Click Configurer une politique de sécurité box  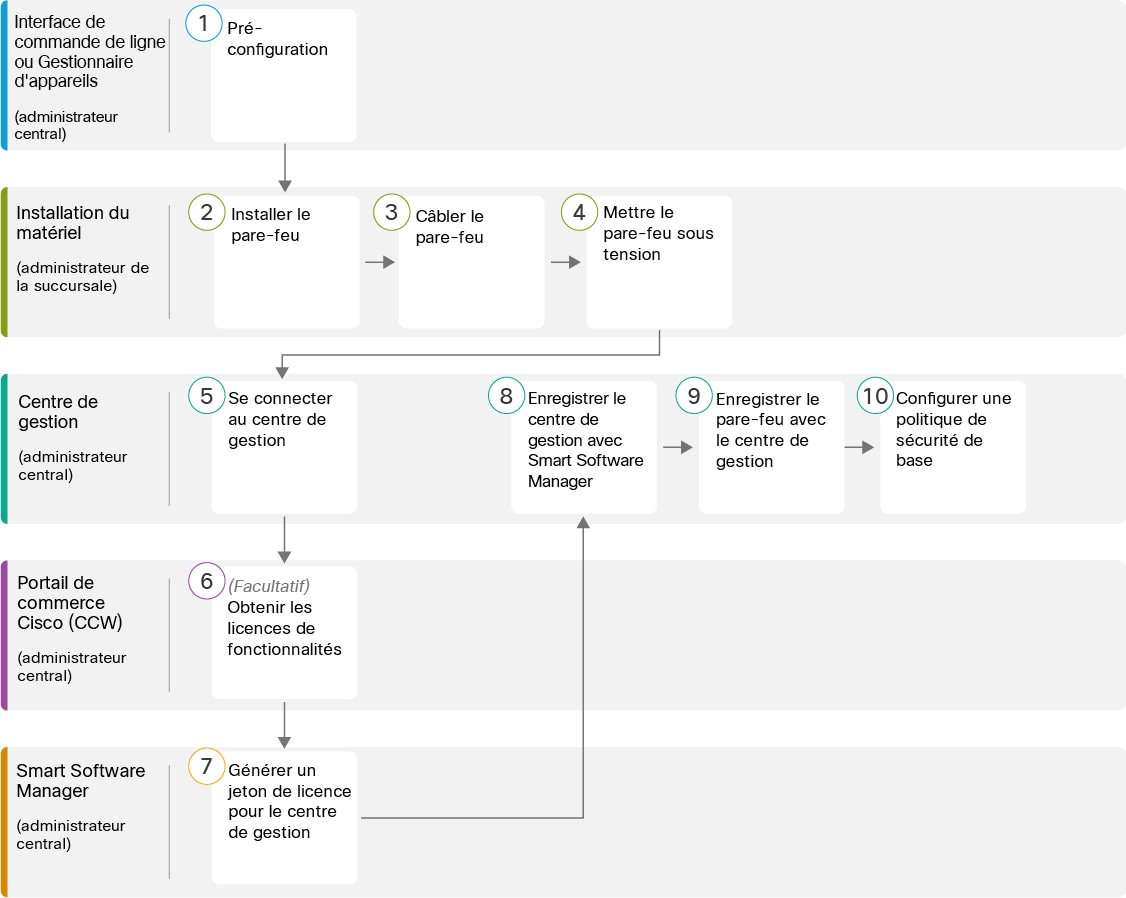pos(953,447)
